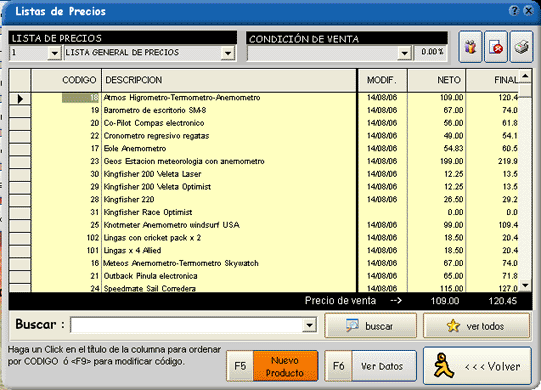The height and width of the screenshot is (390, 541).
Task: Open the price list number dropdown
Action: pos(54,53)
